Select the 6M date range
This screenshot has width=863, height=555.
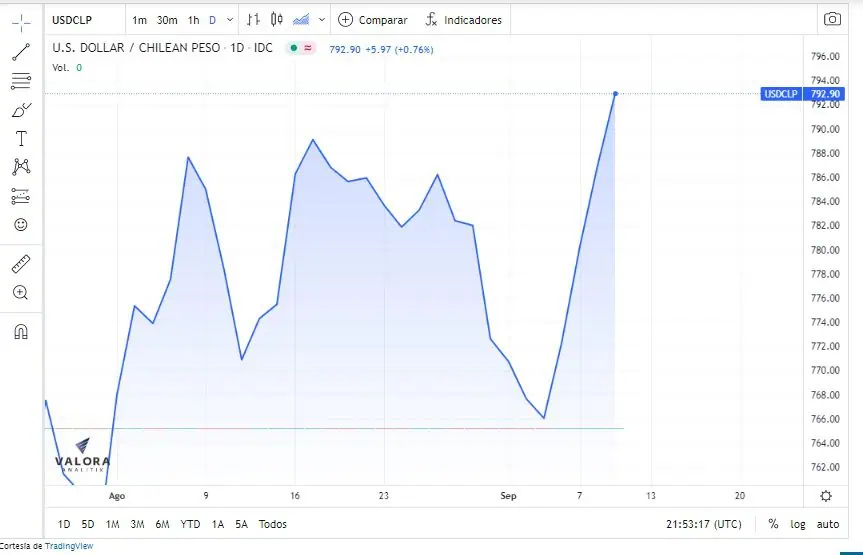162,524
